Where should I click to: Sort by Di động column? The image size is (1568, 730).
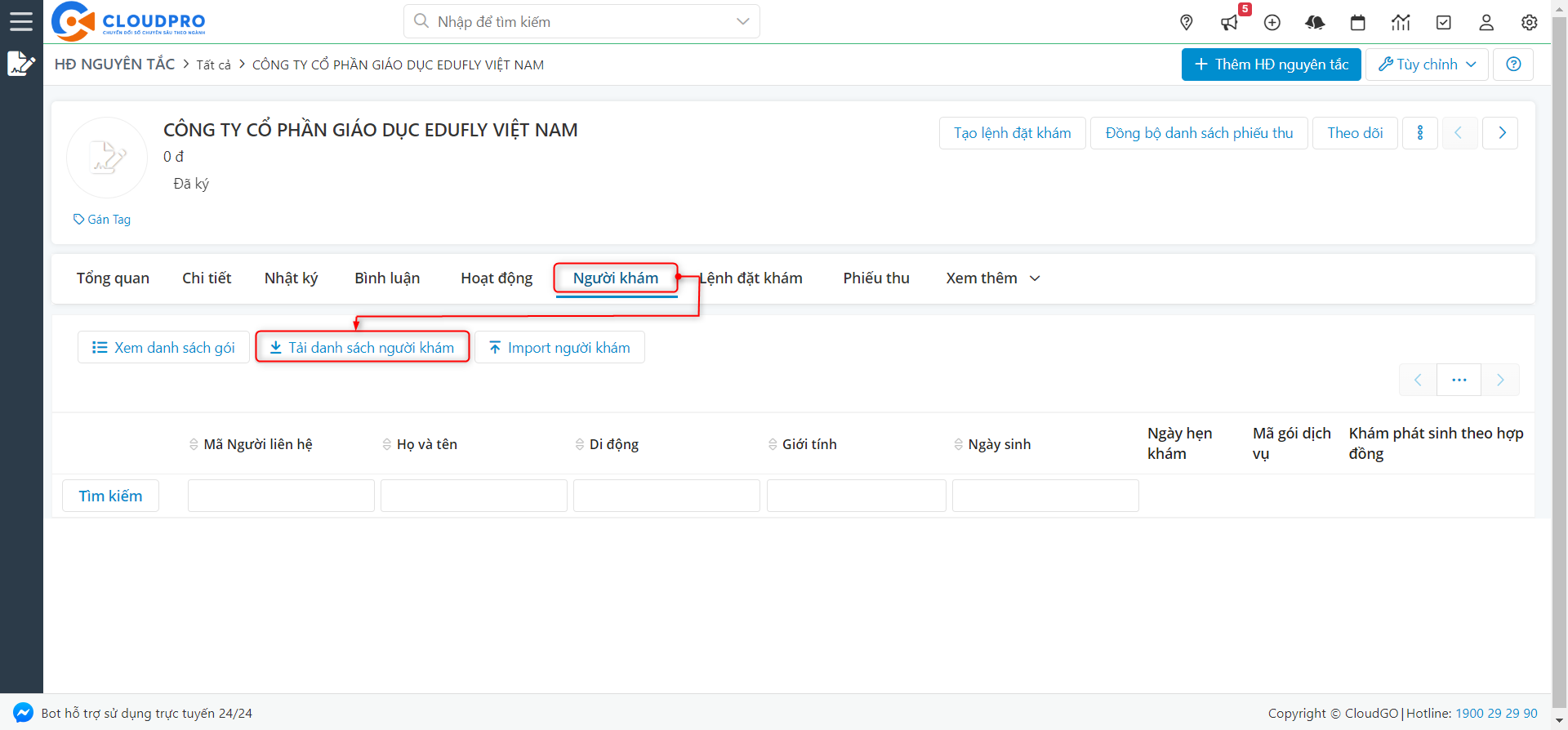coord(606,444)
